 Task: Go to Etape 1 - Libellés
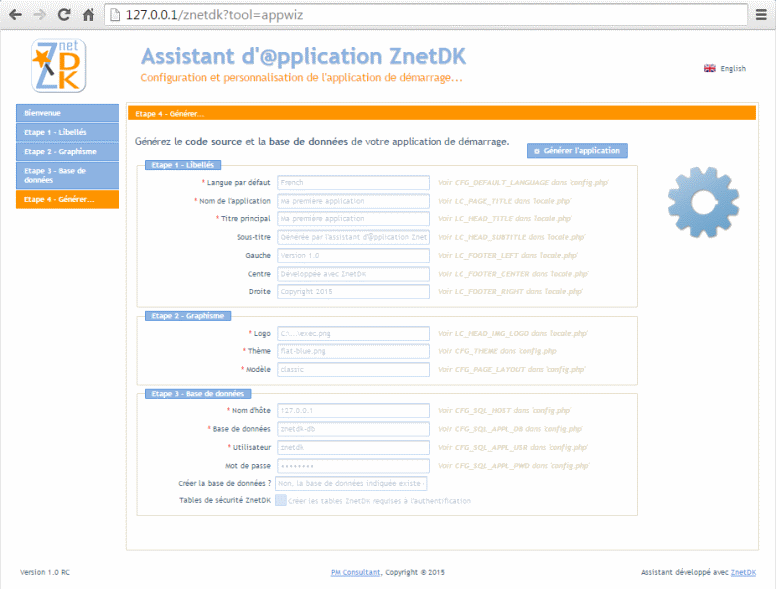point(67,132)
